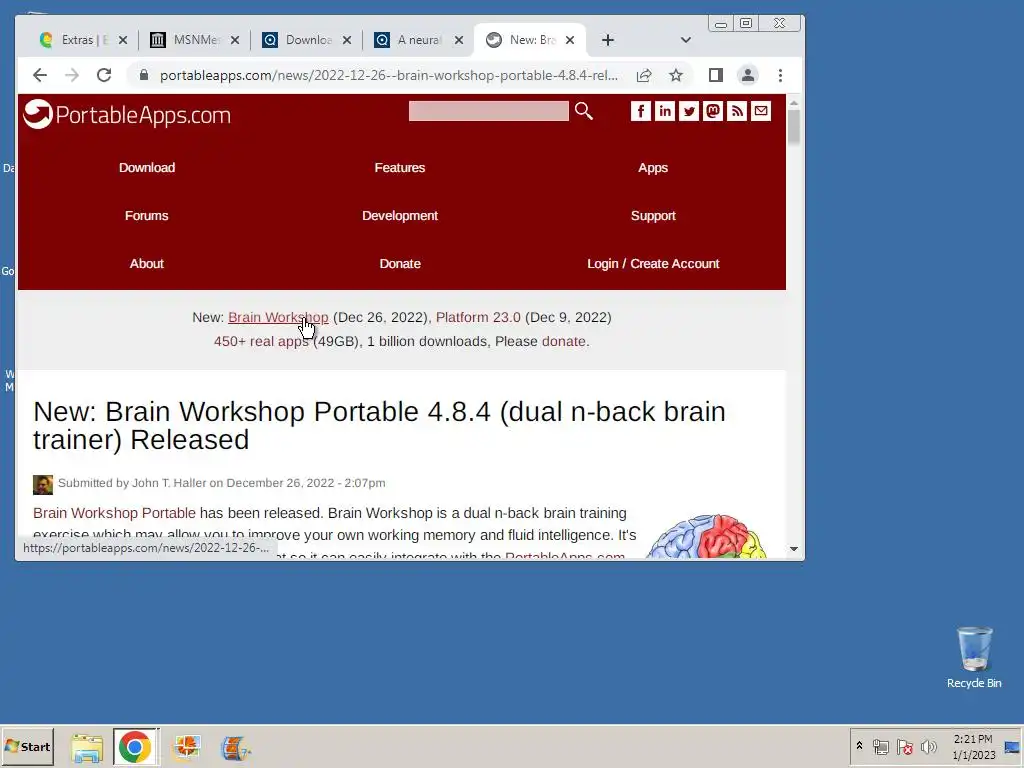This screenshot has height=768, width=1024.
Task: Click the padlock site info icon
Action: point(144,75)
